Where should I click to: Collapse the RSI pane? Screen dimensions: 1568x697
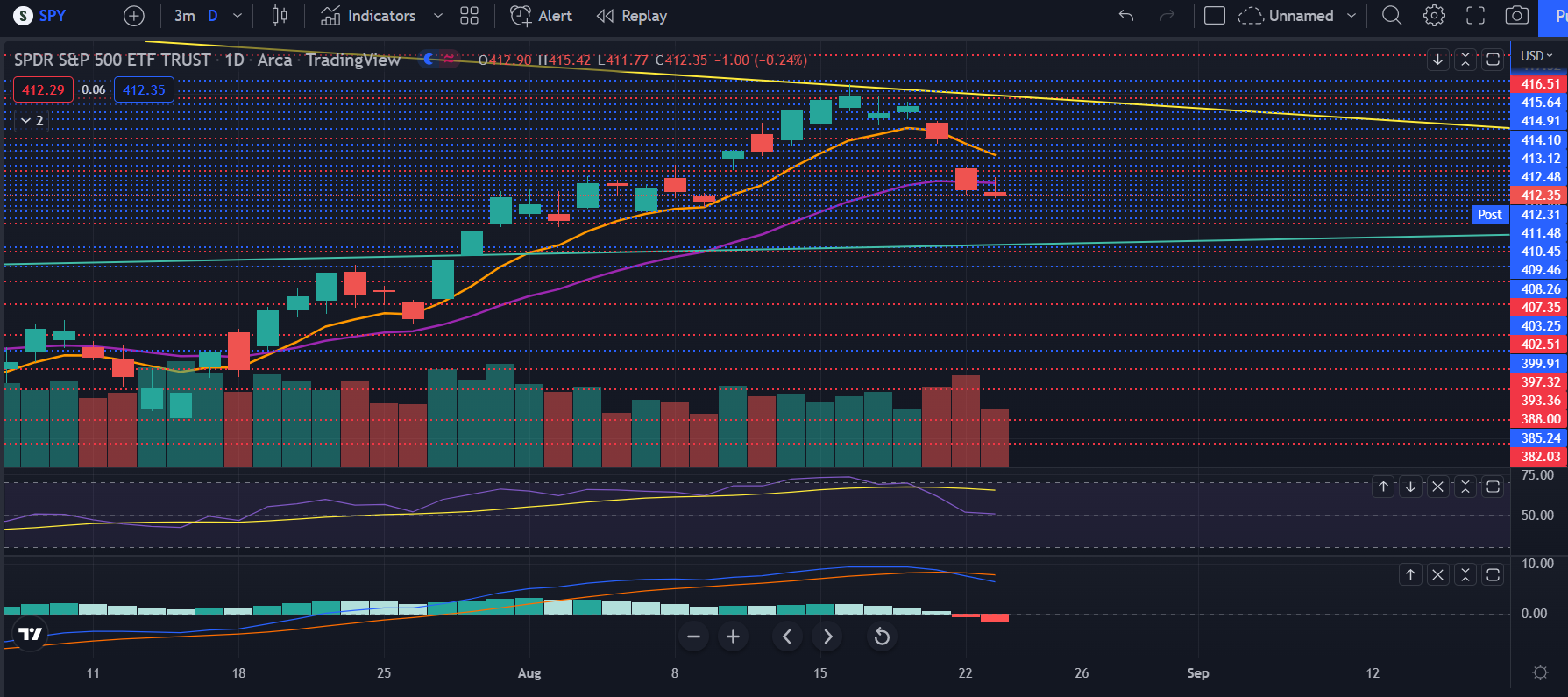[1465, 487]
